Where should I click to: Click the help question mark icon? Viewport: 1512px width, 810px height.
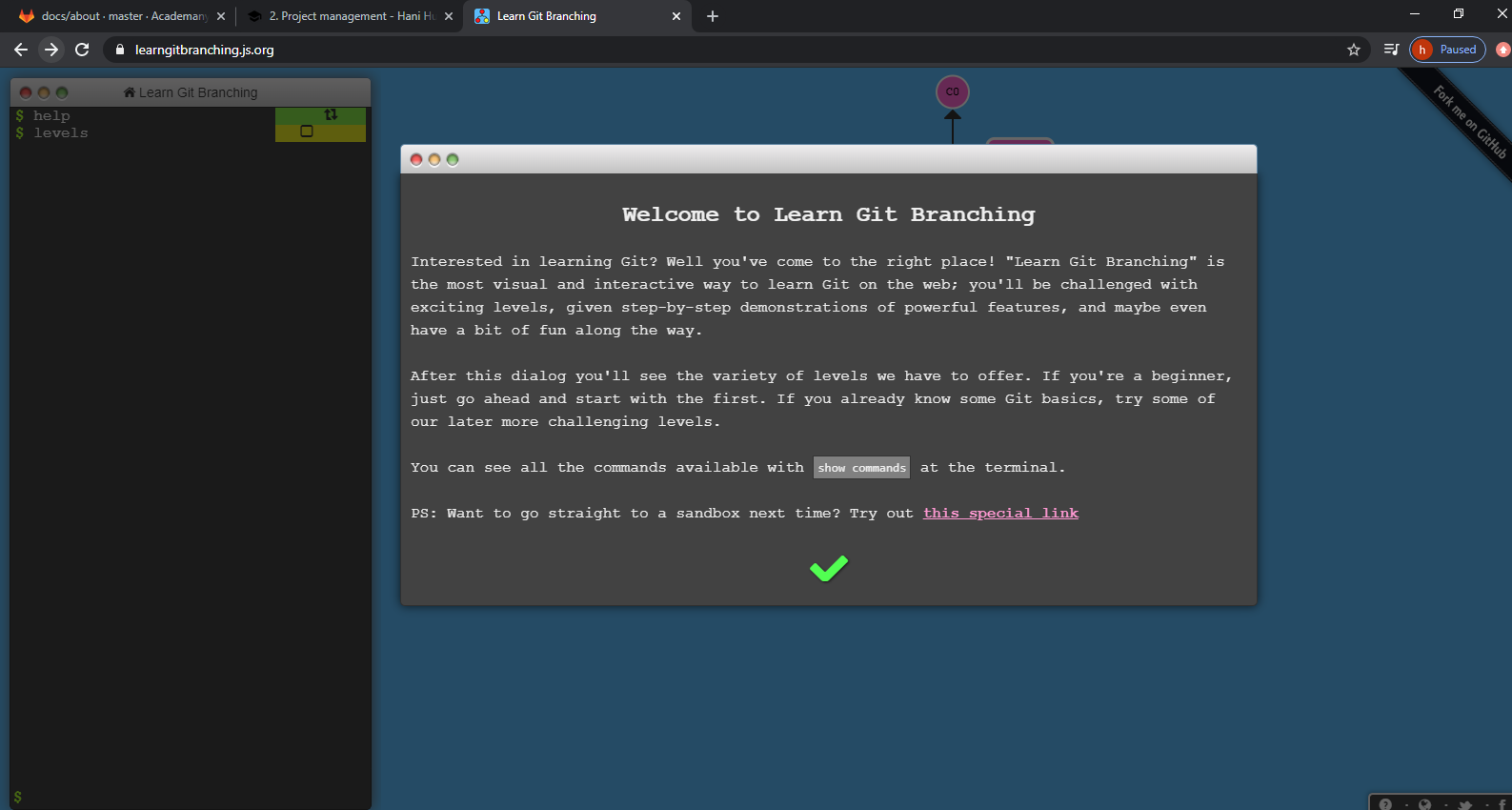point(1385,804)
